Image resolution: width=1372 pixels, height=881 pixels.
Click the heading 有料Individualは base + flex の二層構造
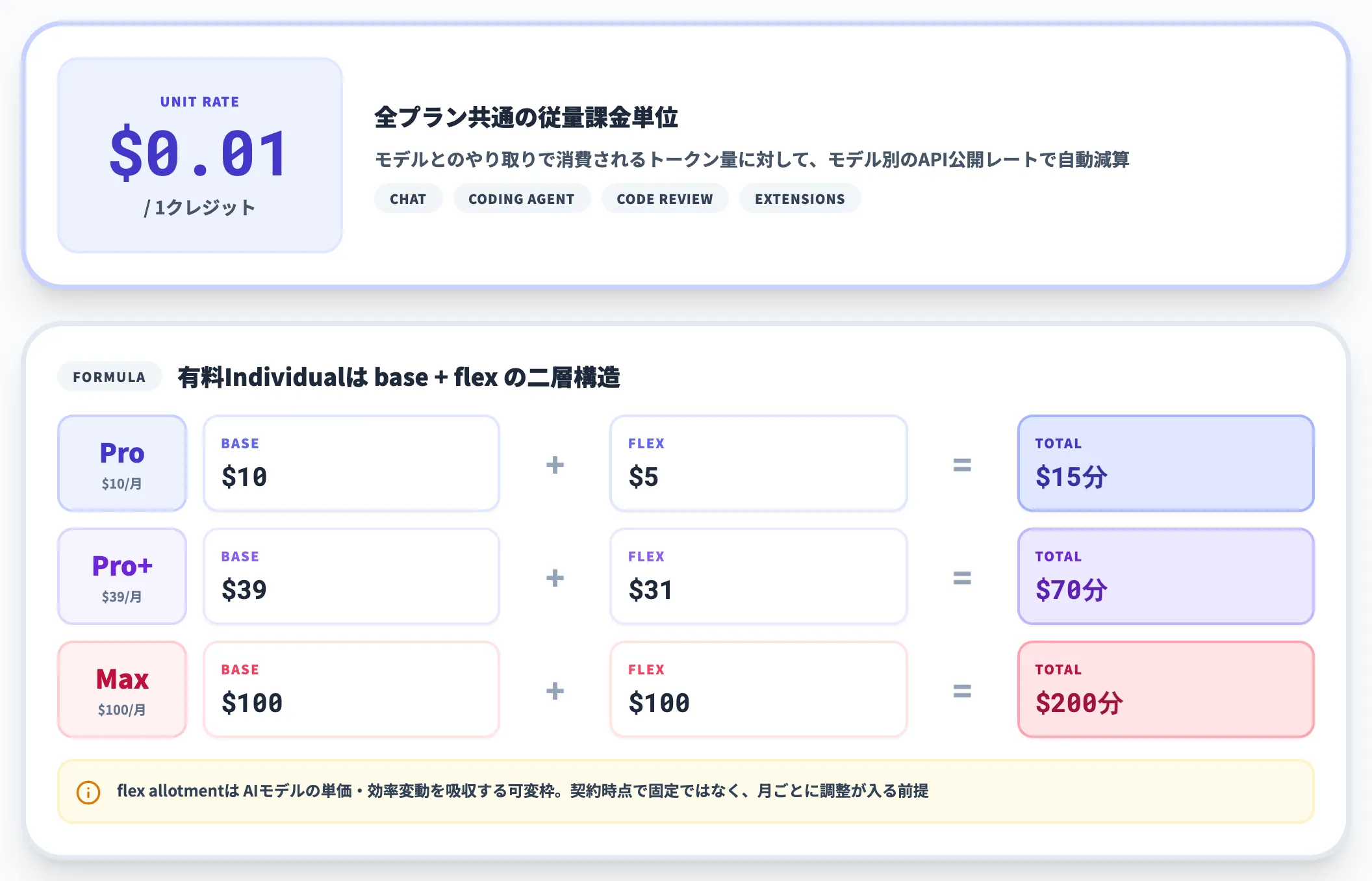[399, 377]
